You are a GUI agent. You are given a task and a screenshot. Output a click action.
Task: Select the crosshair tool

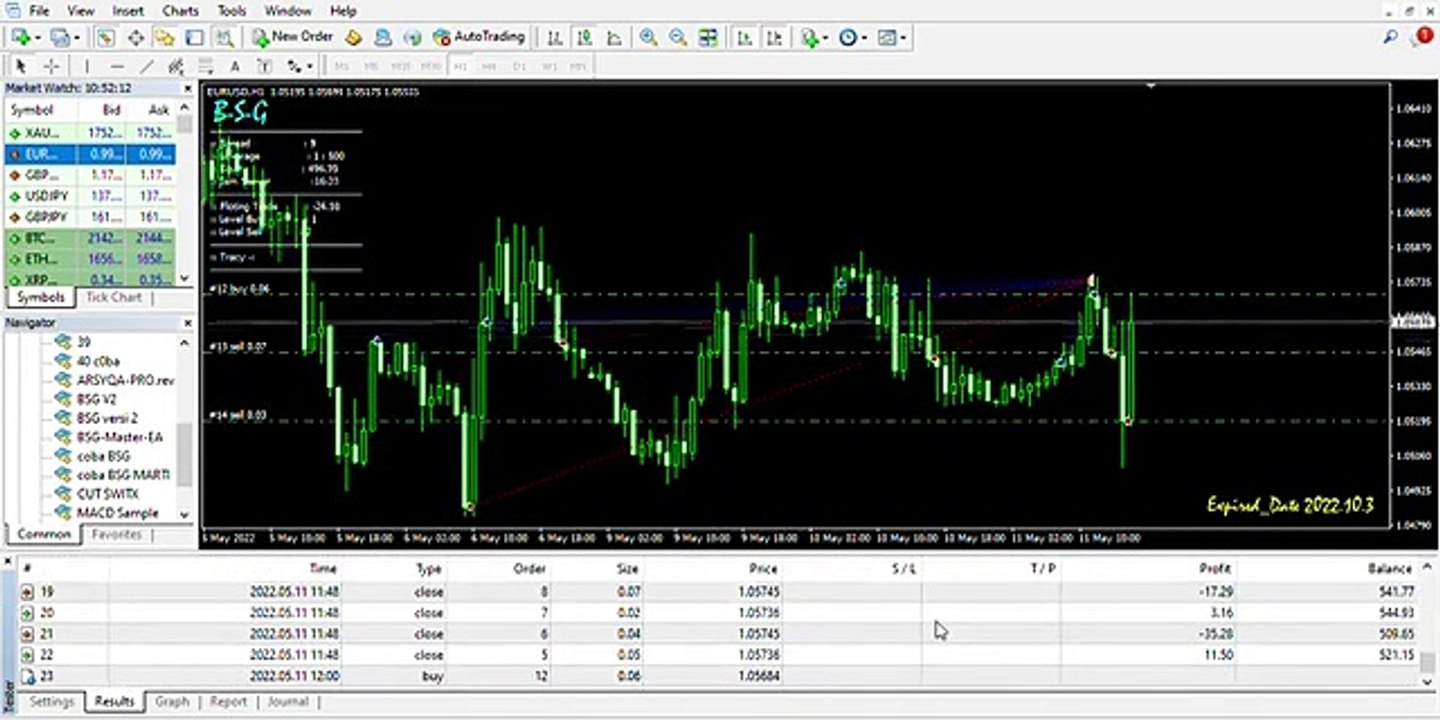[x=51, y=66]
